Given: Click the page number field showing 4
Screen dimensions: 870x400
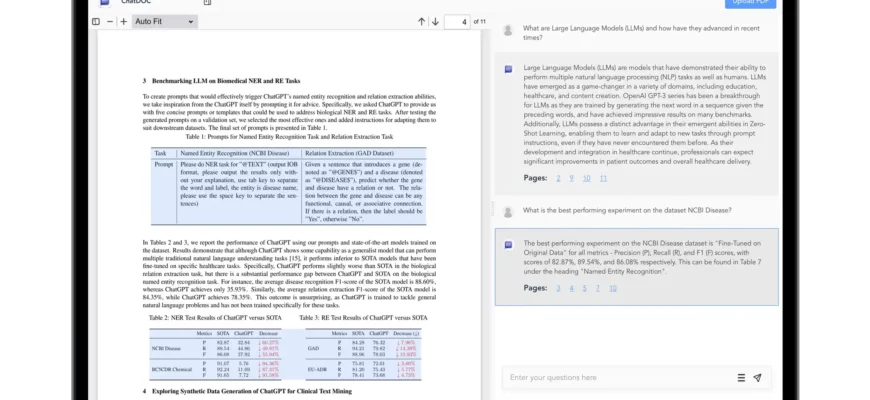Looking at the screenshot, I should coord(456,21).
